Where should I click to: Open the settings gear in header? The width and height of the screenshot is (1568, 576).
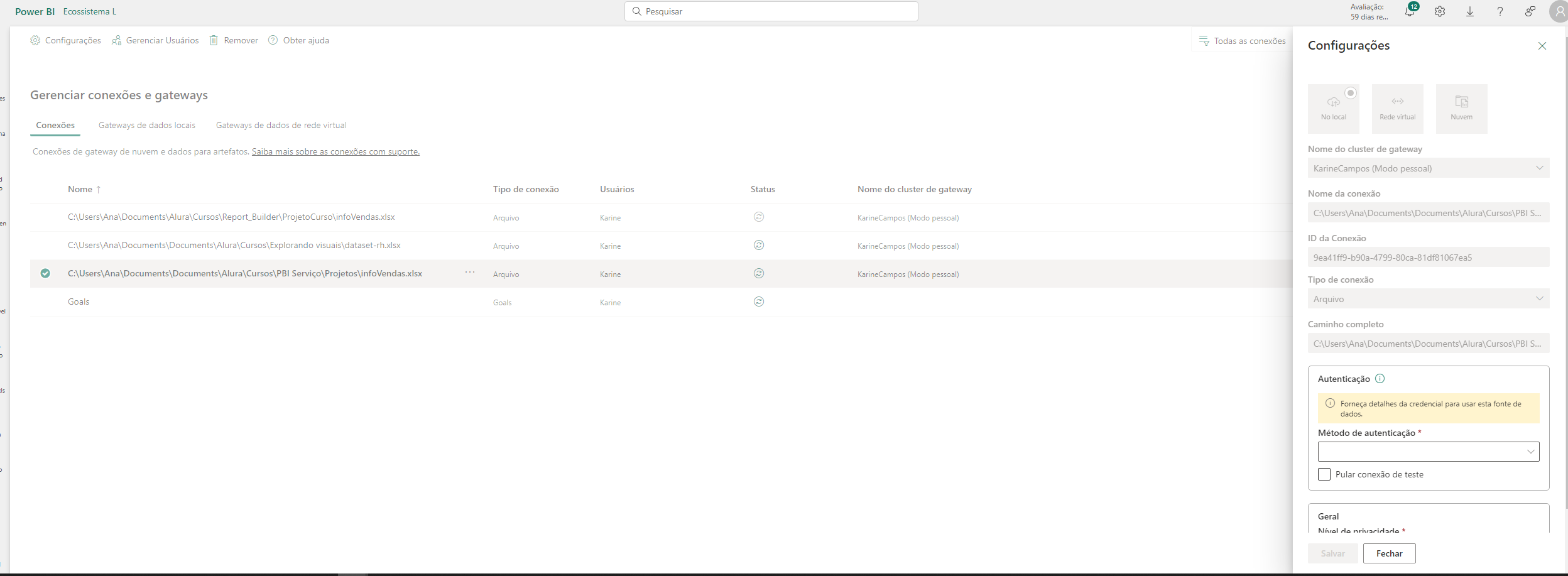(1440, 11)
